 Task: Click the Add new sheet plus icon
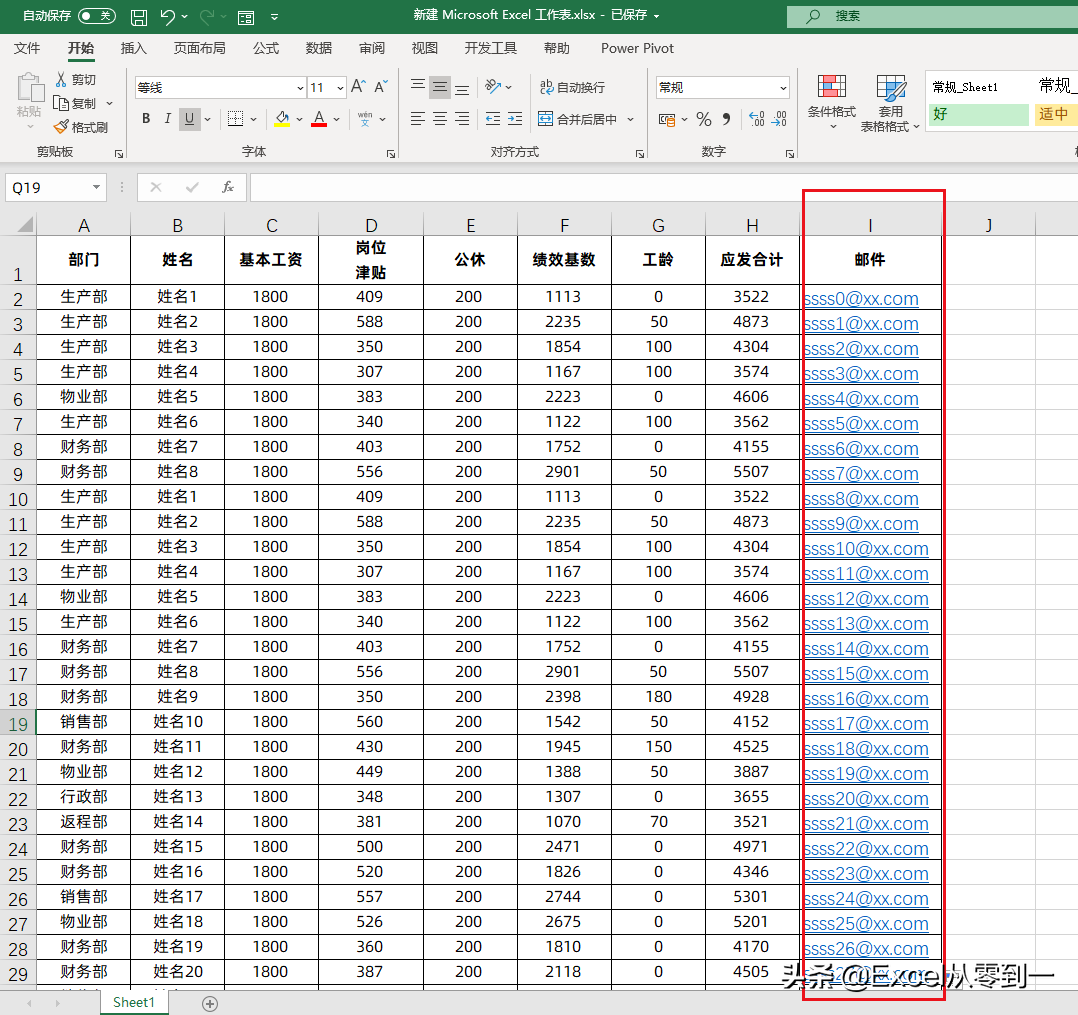[x=210, y=1003]
